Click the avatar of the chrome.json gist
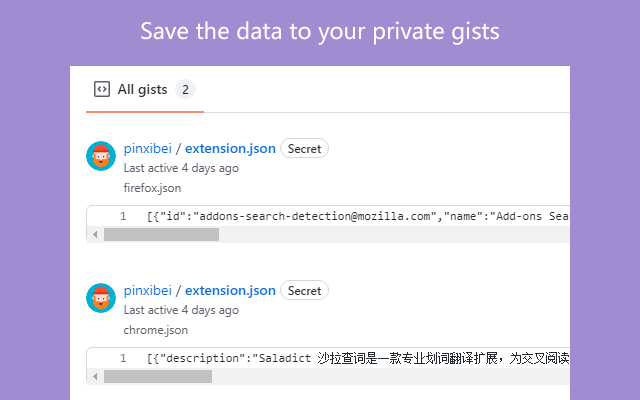This screenshot has width=640, height=400. pos(101,298)
